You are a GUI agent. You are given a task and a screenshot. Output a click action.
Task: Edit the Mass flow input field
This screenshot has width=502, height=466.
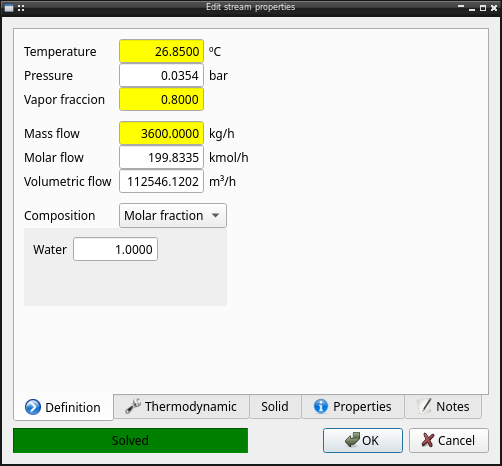tap(161, 133)
